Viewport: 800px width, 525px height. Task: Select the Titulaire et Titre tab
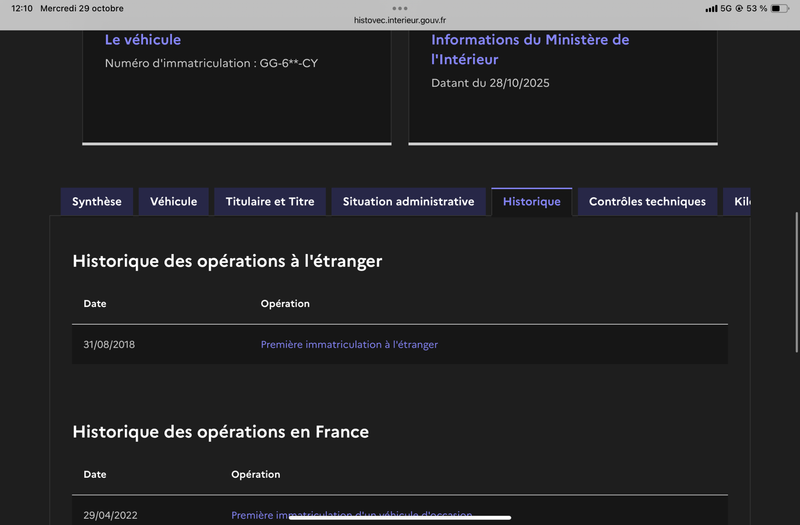(x=270, y=202)
